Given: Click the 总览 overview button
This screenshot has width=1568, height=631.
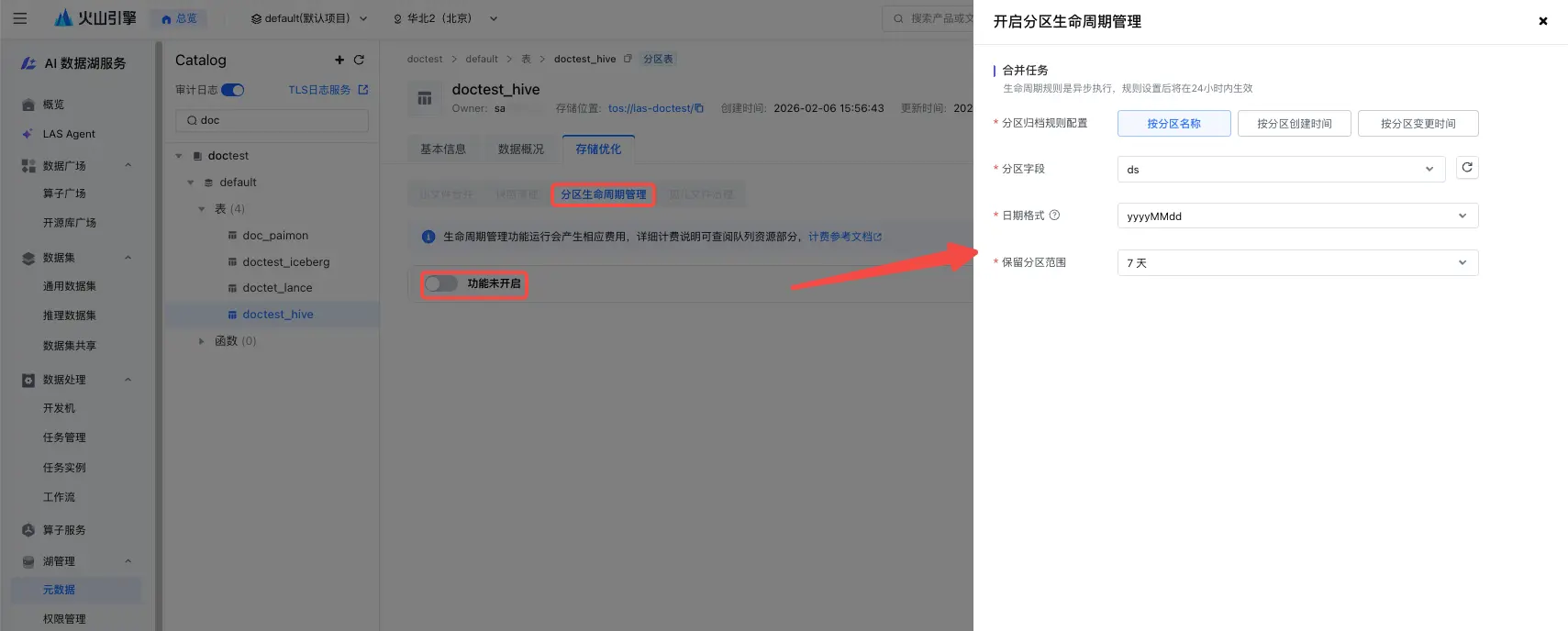Looking at the screenshot, I should (x=179, y=18).
